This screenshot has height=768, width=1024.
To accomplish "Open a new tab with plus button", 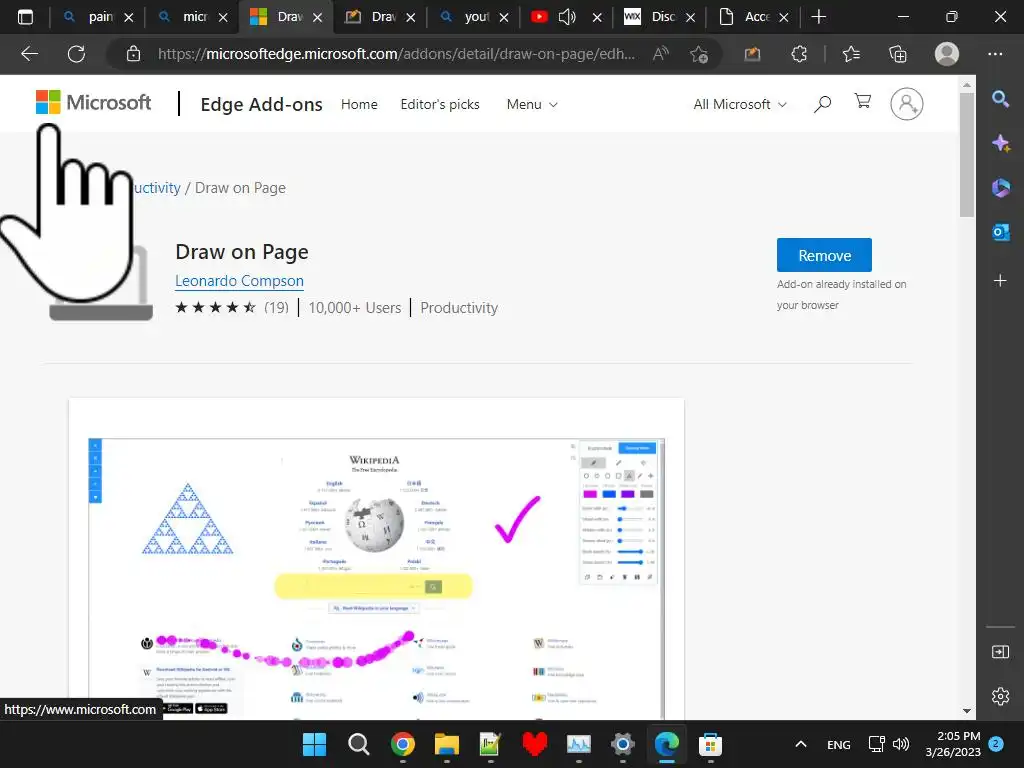I will point(818,17).
